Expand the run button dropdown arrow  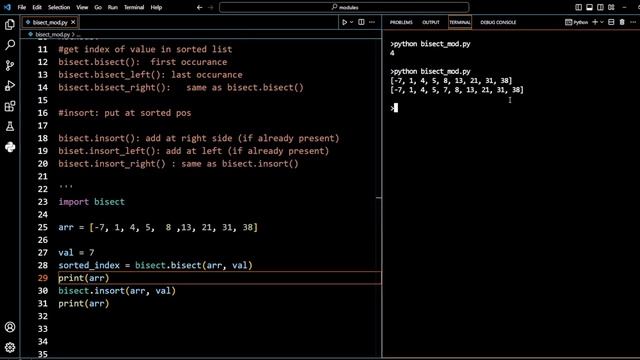pyautogui.click(x=351, y=22)
